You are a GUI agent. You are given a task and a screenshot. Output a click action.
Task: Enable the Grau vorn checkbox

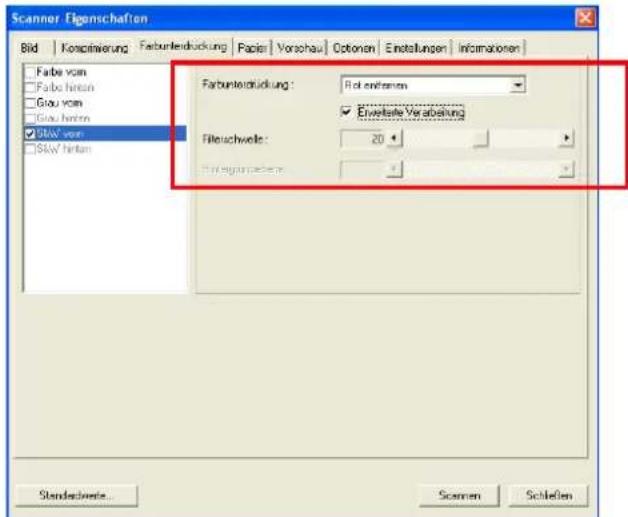click(31, 103)
